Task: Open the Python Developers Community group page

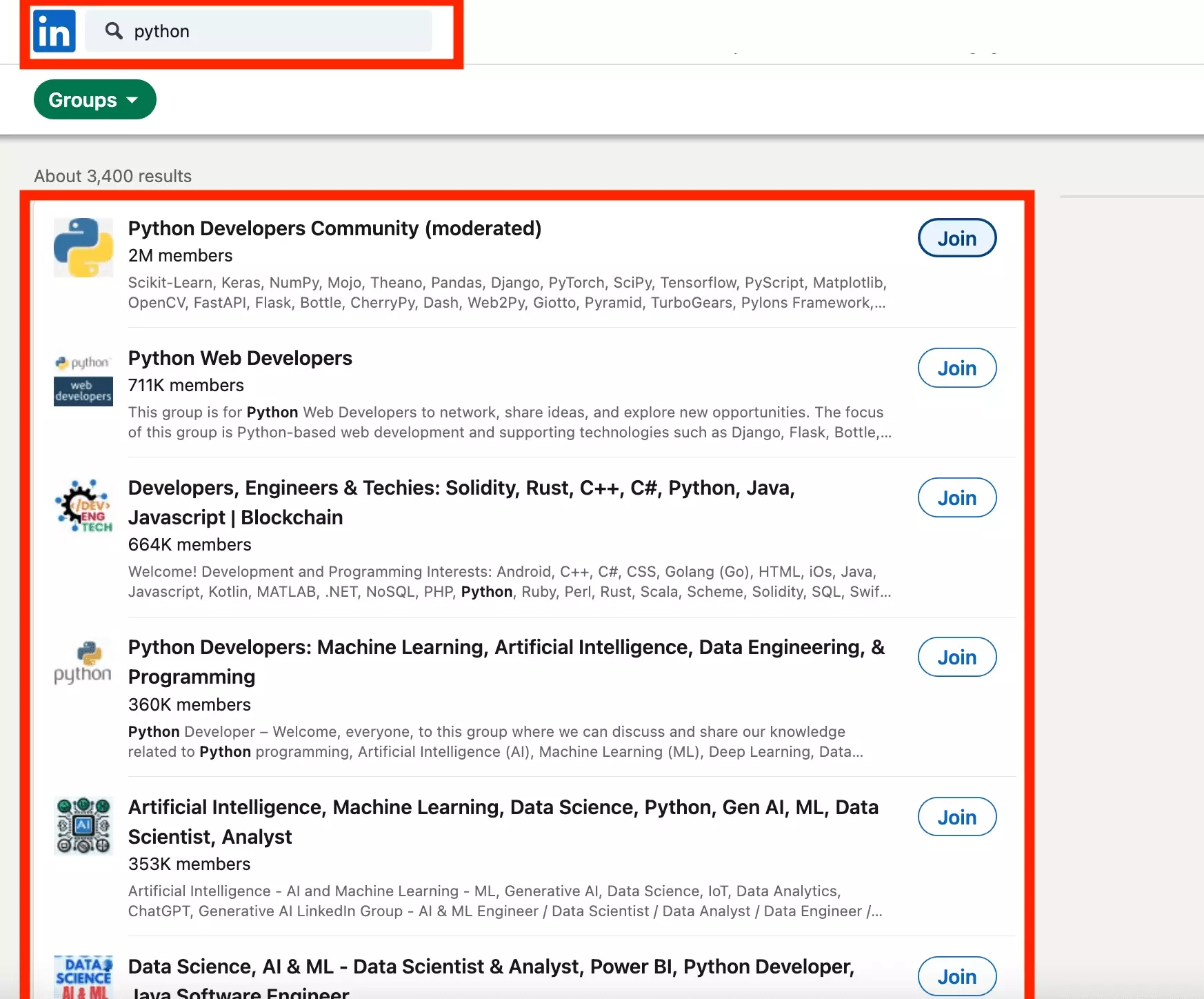Action: [334, 228]
